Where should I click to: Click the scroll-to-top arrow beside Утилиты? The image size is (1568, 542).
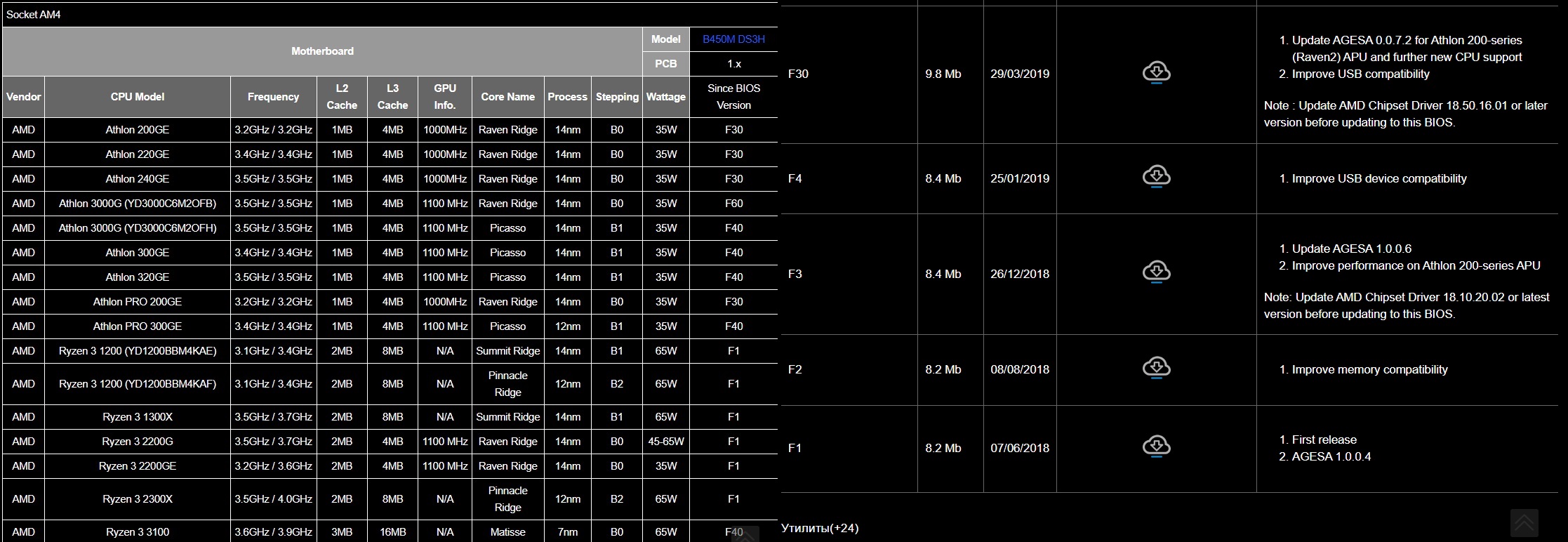click(1524, 523)
